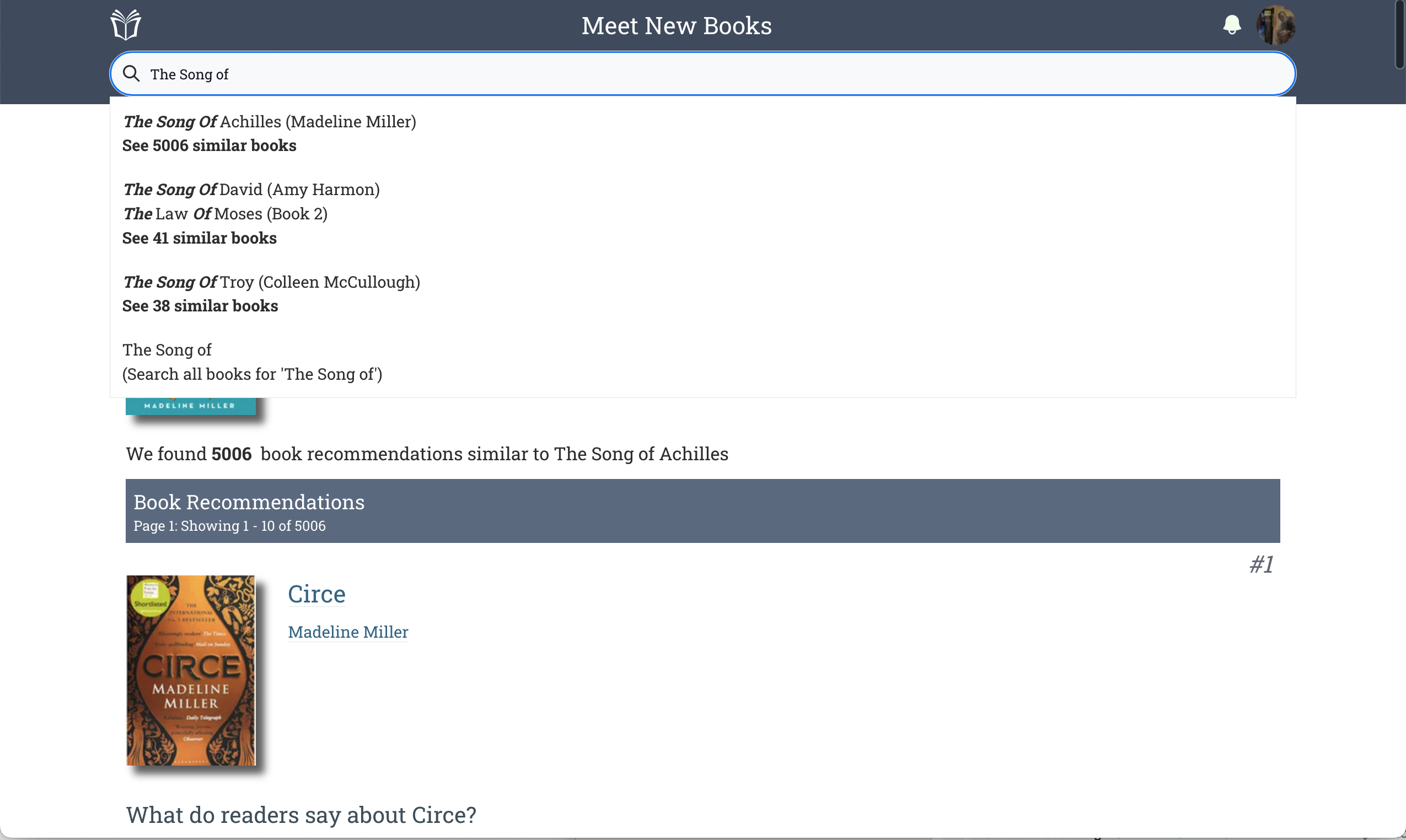Select The Song Of Troy suggestion
Image resolution: width=1406 pixels, height=840 pixels.
point(272,282)
